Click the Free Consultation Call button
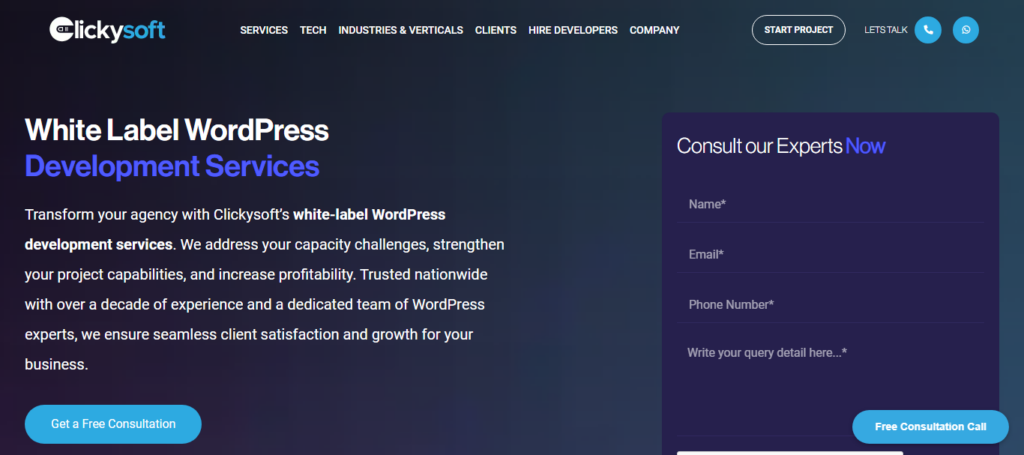This screenshot has height=455, width=1024. (930, 427)
